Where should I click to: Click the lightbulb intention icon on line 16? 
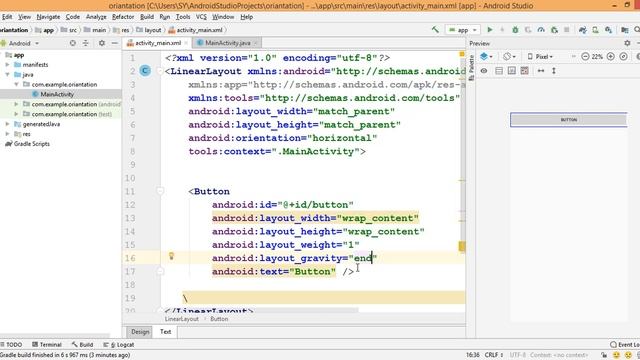[171, 256]
